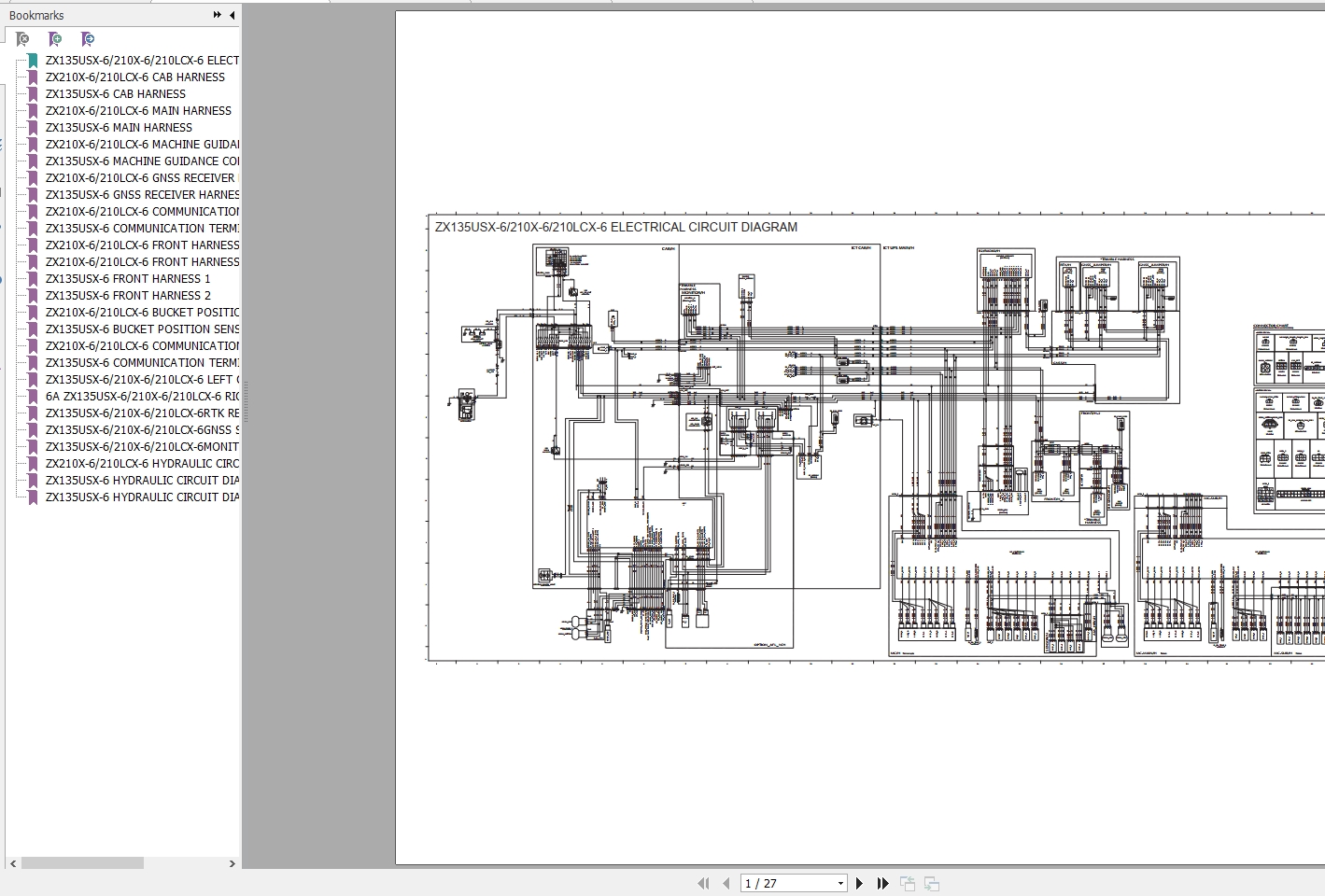The image size is (1325, 896).
Task: Open bookmark ZX135USX-6 CAB HARNESS
Action: coord(116,94)
